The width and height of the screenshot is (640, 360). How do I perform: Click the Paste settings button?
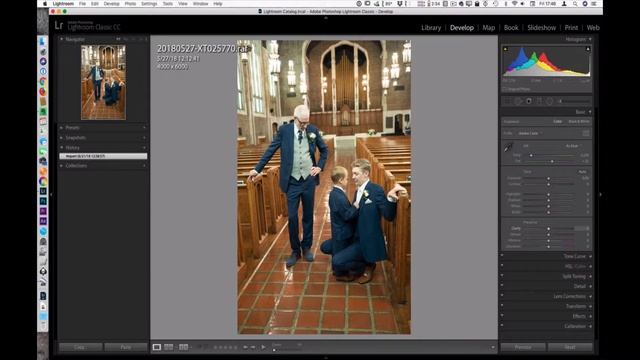click(x=126, y=347)
